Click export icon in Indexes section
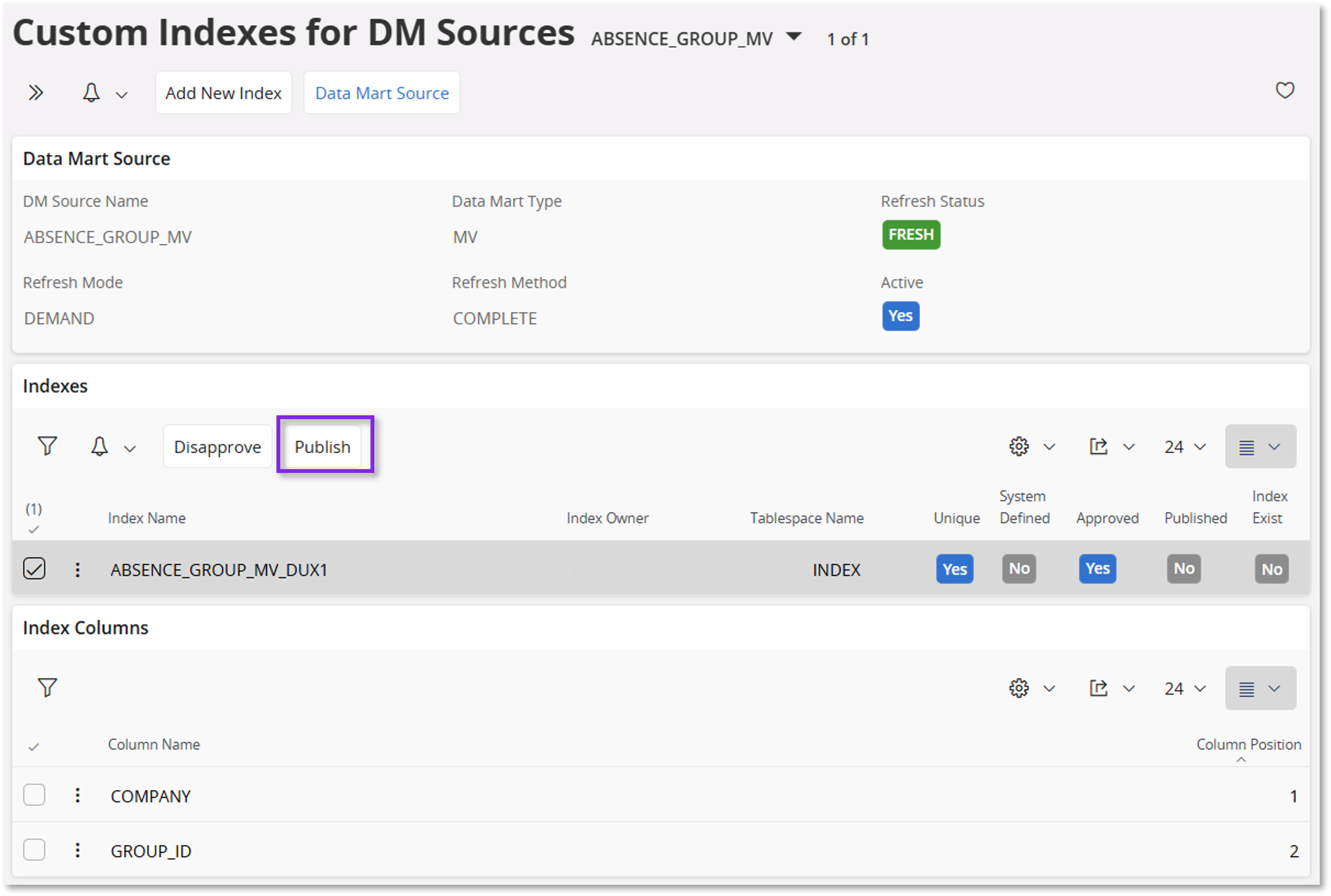Viewport: 1331px width, 896px height. 1098,446
